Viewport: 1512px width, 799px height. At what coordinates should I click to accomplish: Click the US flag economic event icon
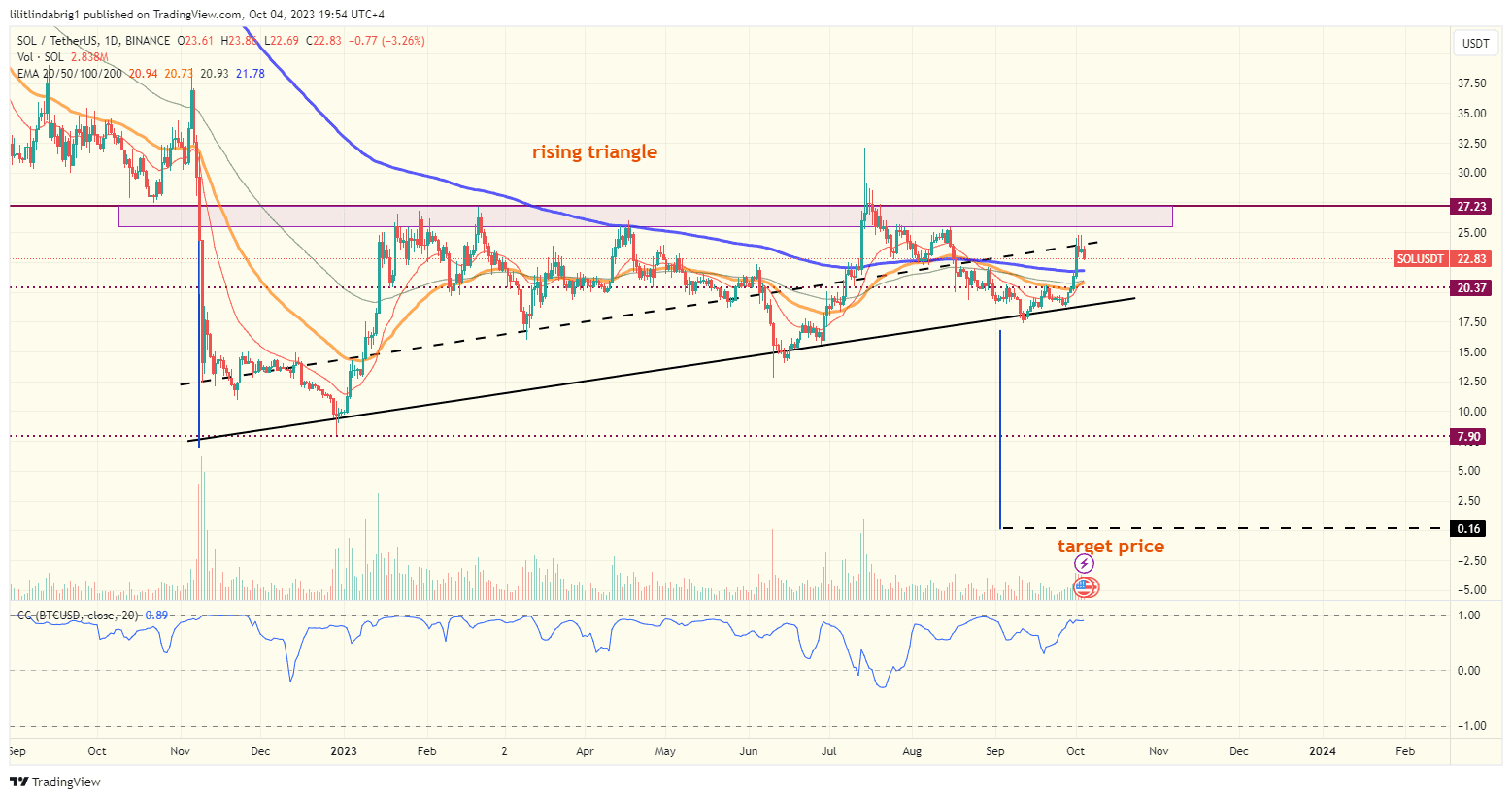point(1085,586)
